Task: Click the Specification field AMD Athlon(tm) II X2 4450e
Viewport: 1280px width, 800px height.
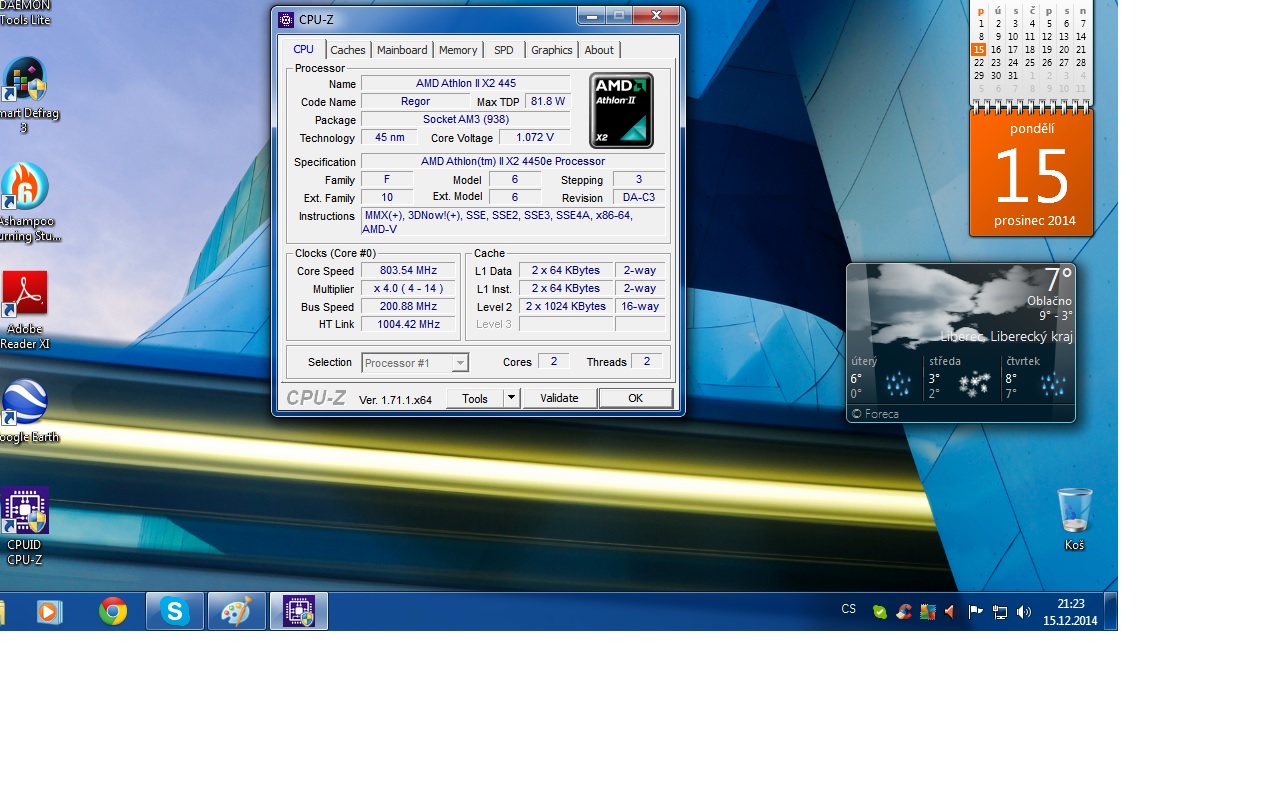Action: (x=513, y=161)
